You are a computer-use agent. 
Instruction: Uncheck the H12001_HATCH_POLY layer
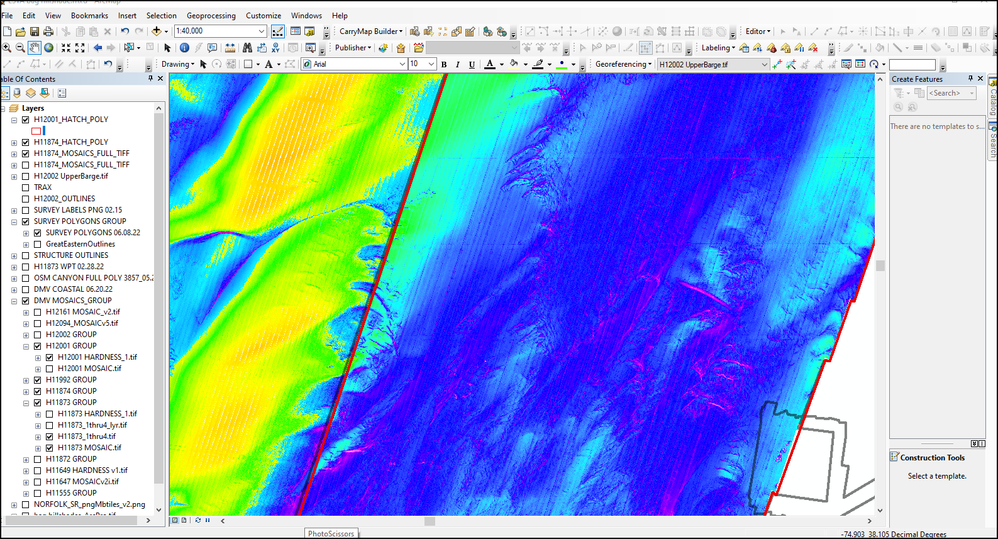point(26,119)
